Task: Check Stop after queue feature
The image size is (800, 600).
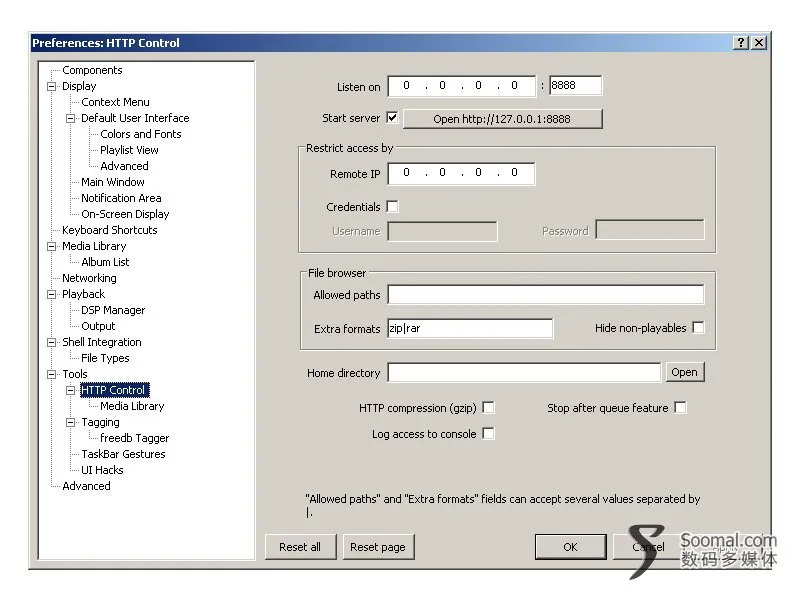Action: 680,408
